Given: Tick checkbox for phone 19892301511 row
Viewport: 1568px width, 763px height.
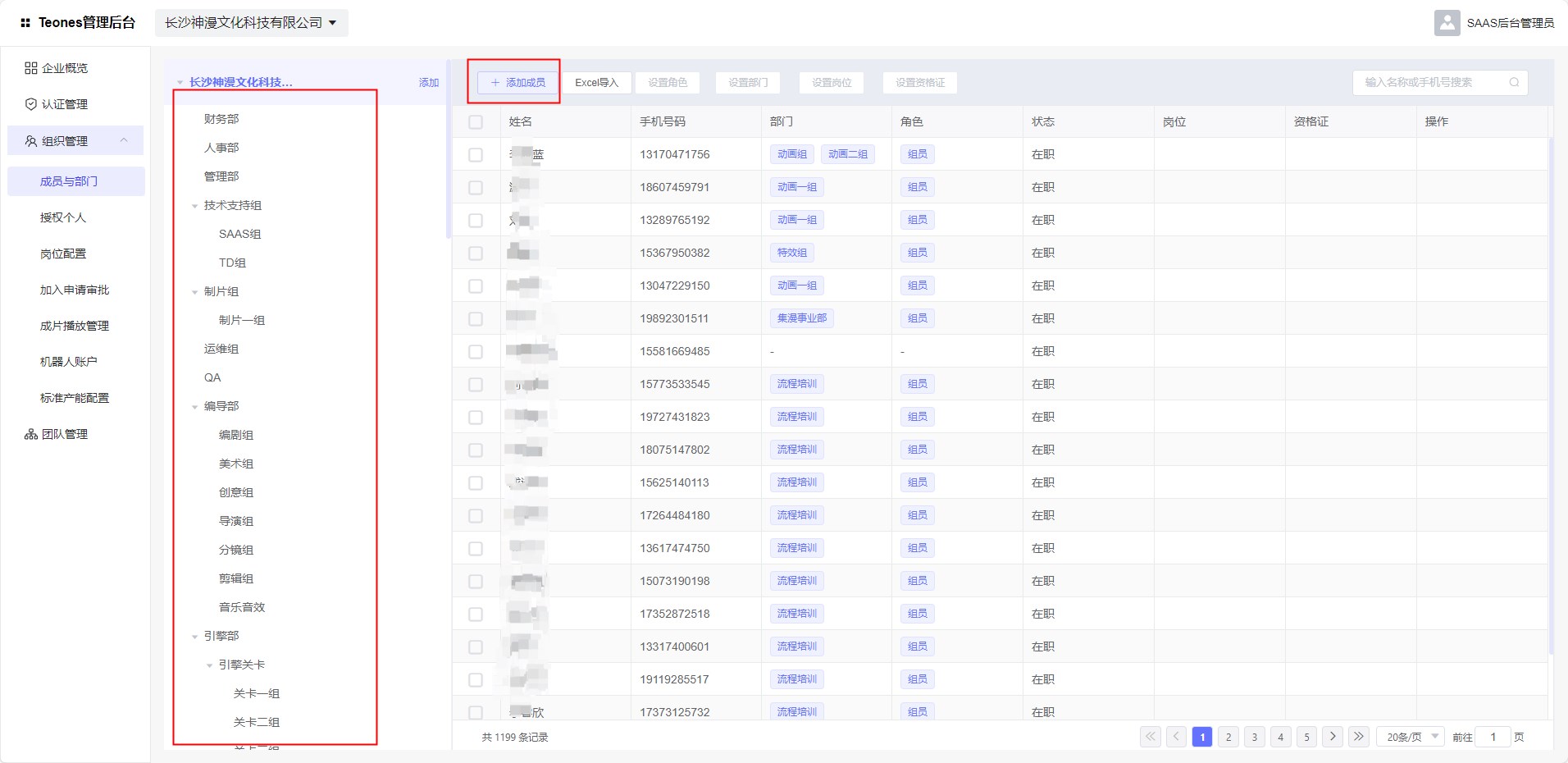Looking at the screenshot, I should [476, 318].
